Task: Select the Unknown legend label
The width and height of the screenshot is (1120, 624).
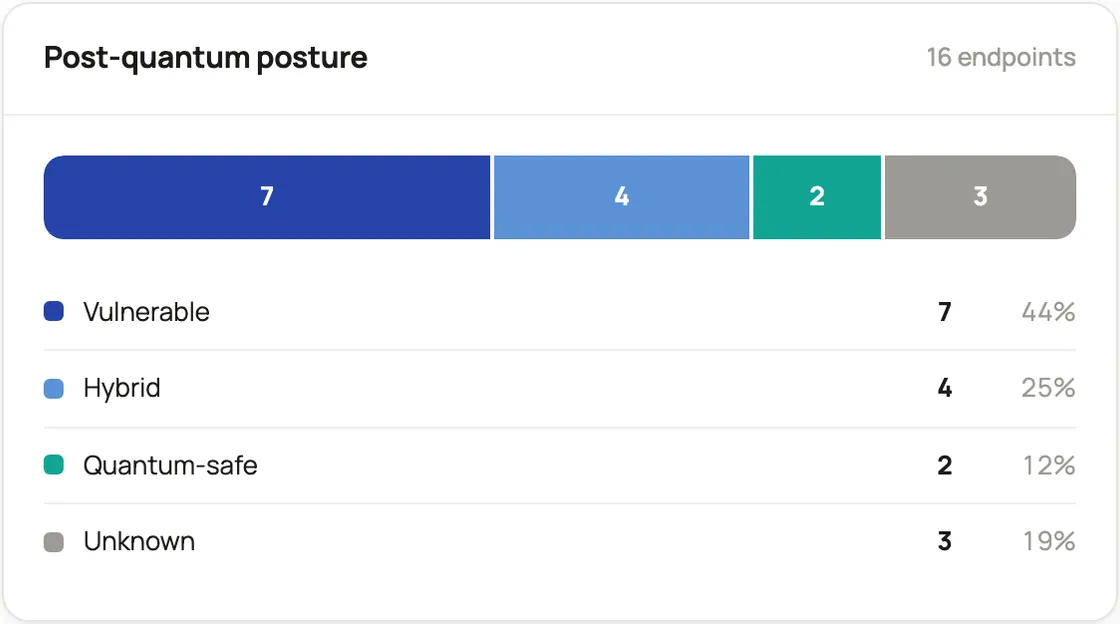Action: point(139,542)
